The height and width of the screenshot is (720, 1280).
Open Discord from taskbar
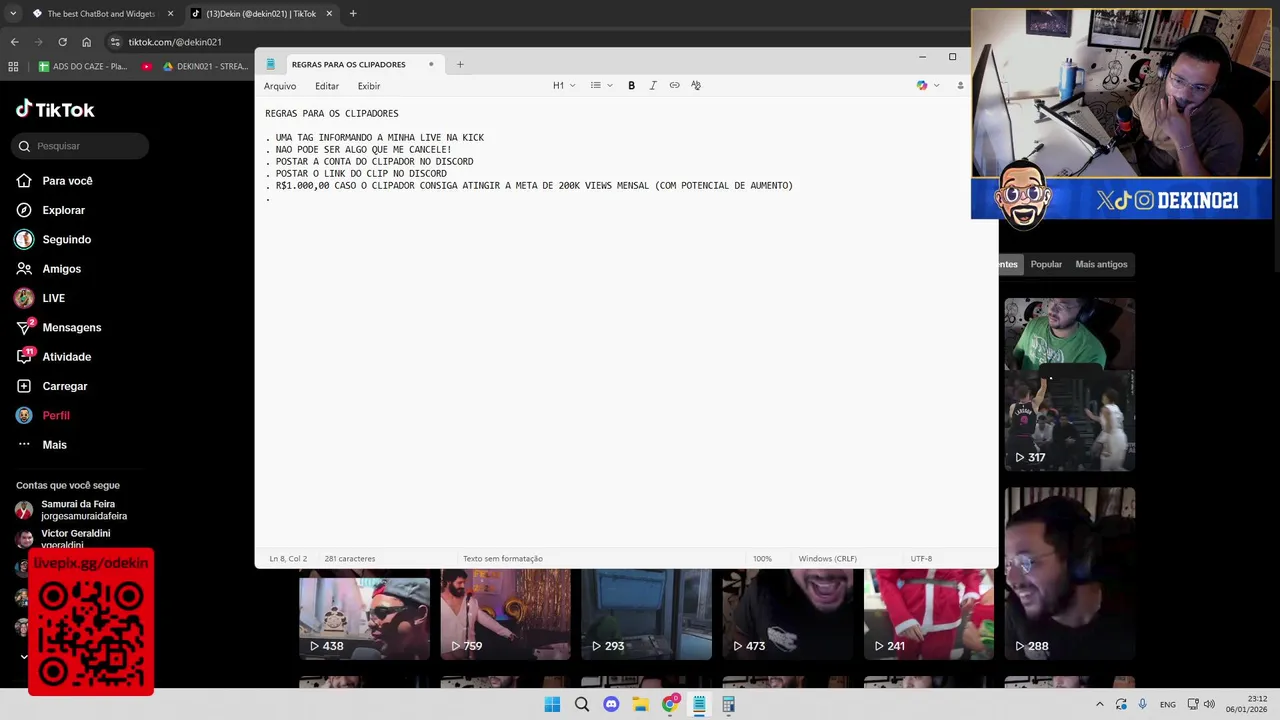[611, 705]
